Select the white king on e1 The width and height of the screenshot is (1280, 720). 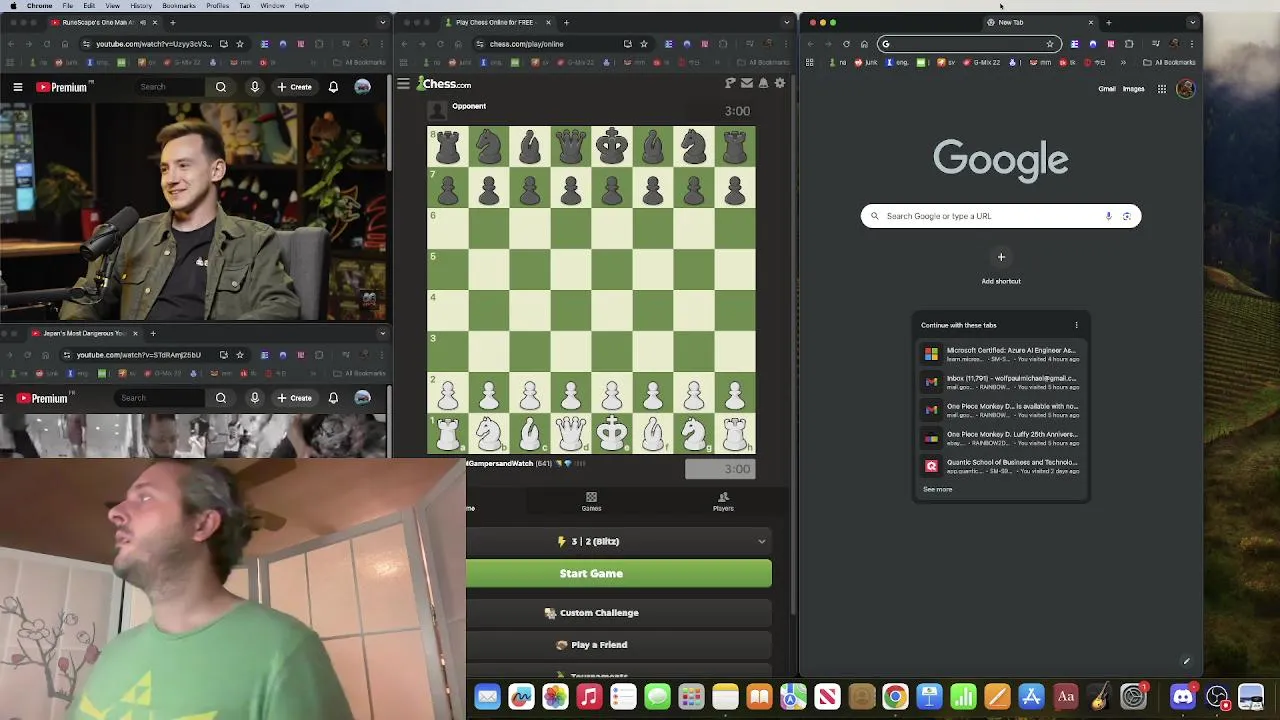(612, 434)
